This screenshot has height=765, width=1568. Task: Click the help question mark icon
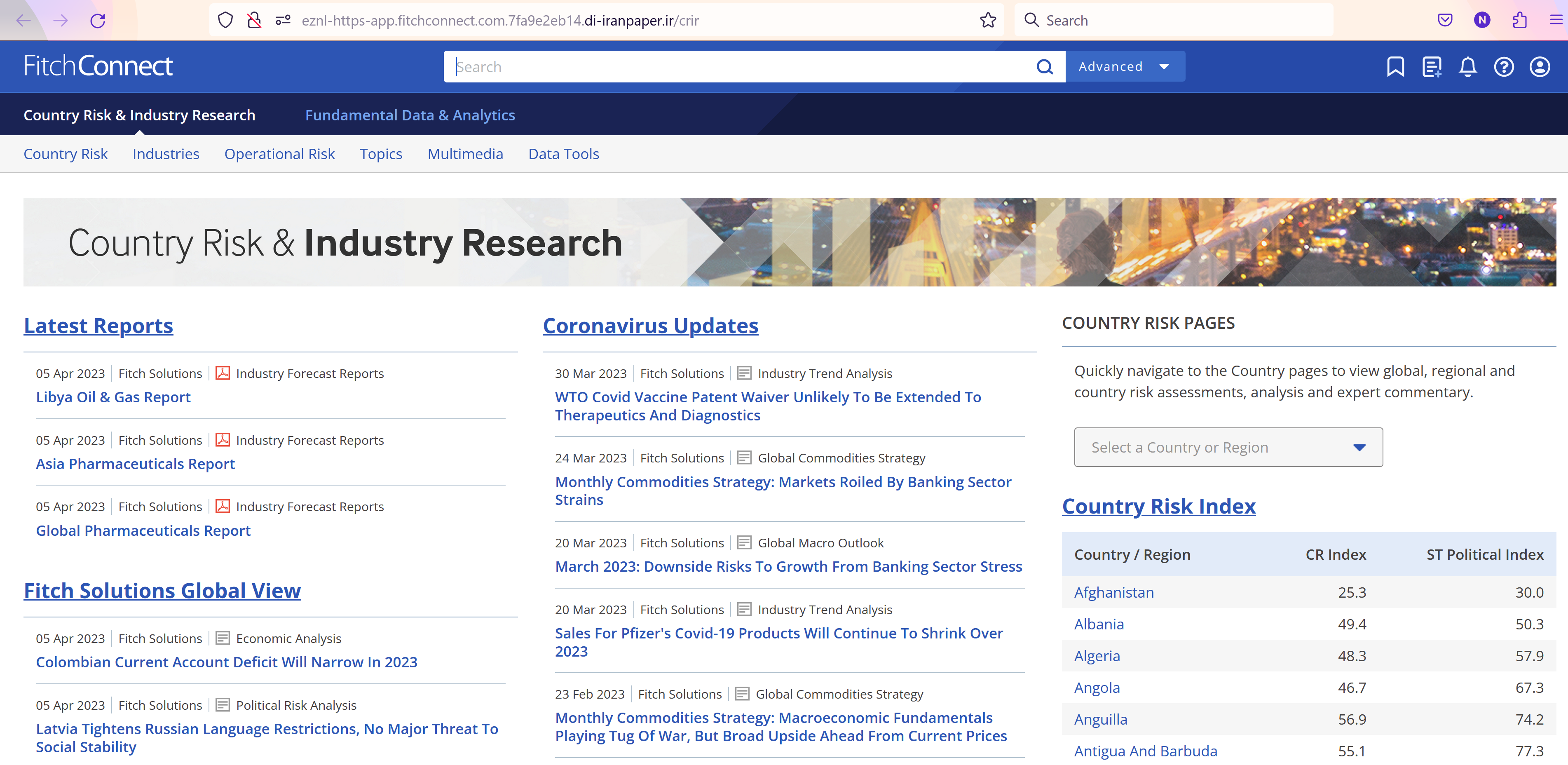[1503, 66]
